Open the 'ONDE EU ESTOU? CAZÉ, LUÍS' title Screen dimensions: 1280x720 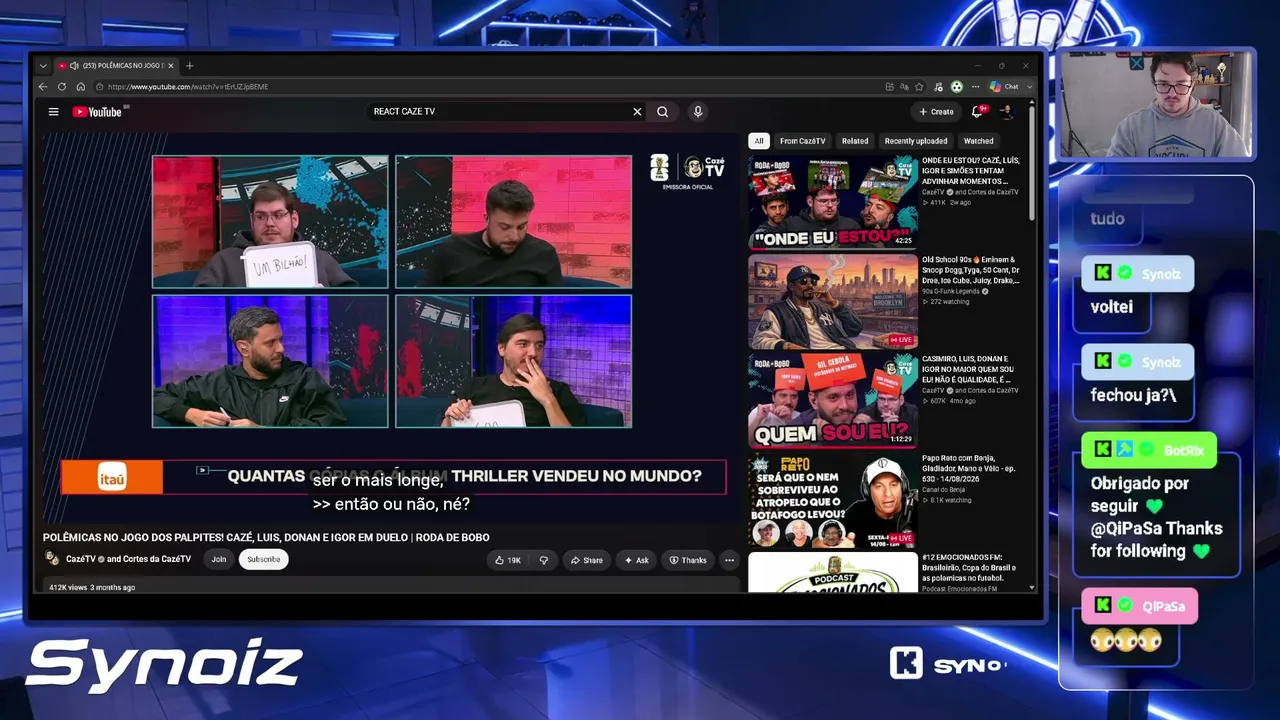(969, 171)
